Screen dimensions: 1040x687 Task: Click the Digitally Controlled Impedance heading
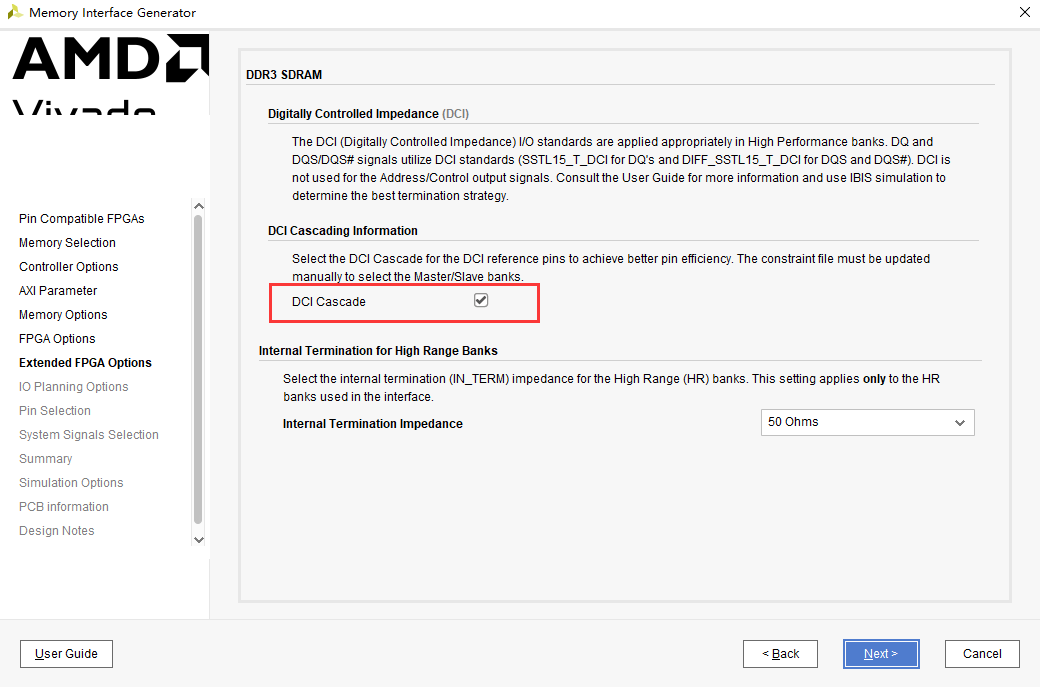coord(368,114)
